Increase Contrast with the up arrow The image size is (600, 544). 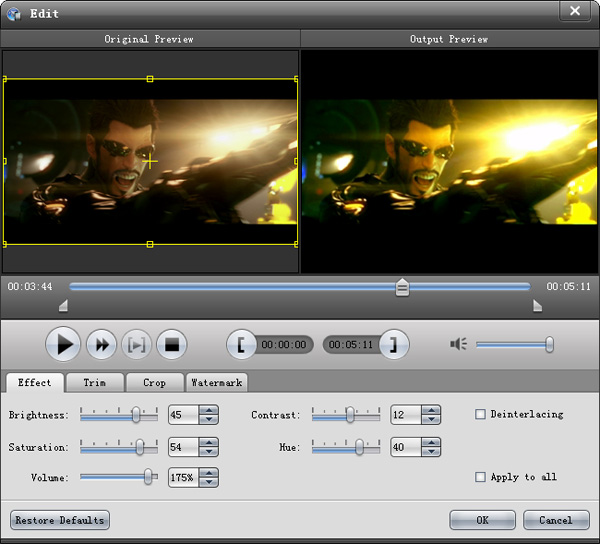point(431,410)
